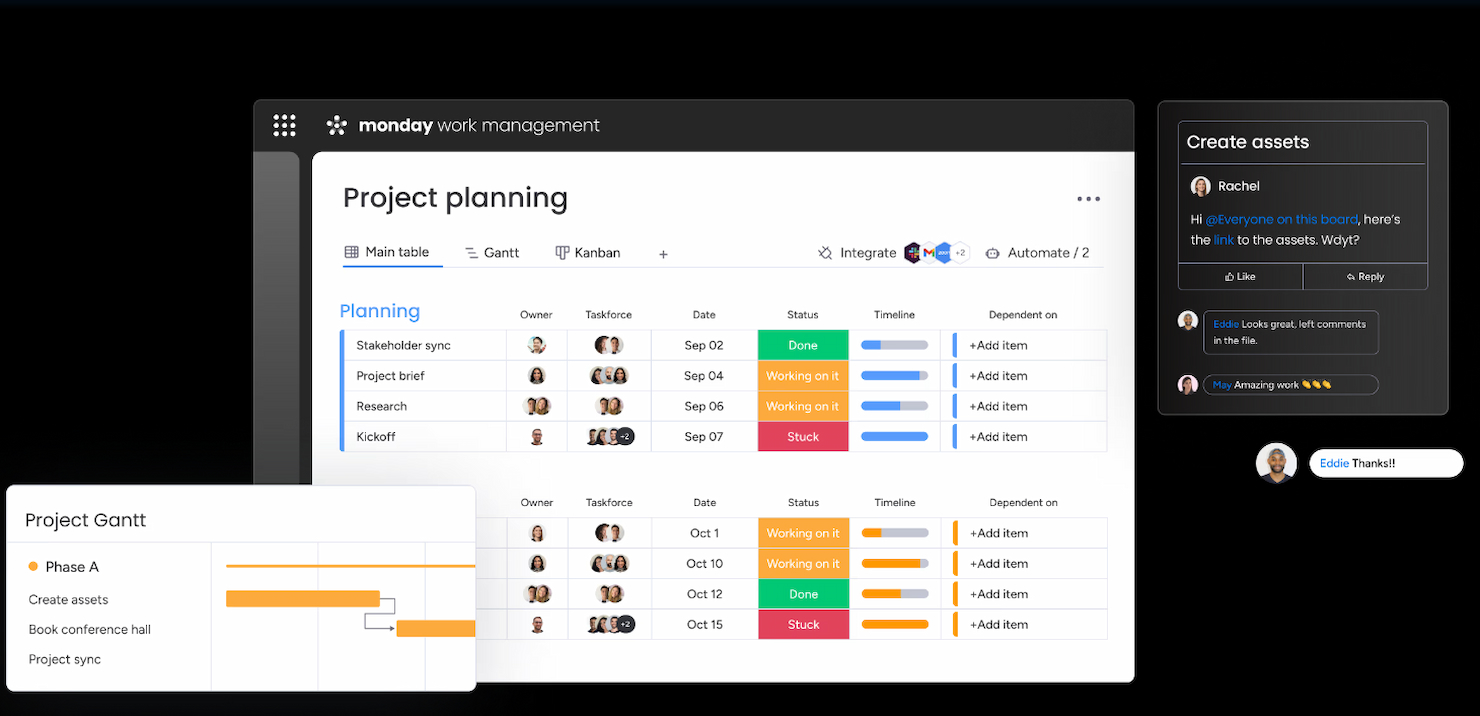Screen dimensions: 1480x716
Task: Change the Working on it status for Research
Action: pyautogui.click(x=803, y=406)
